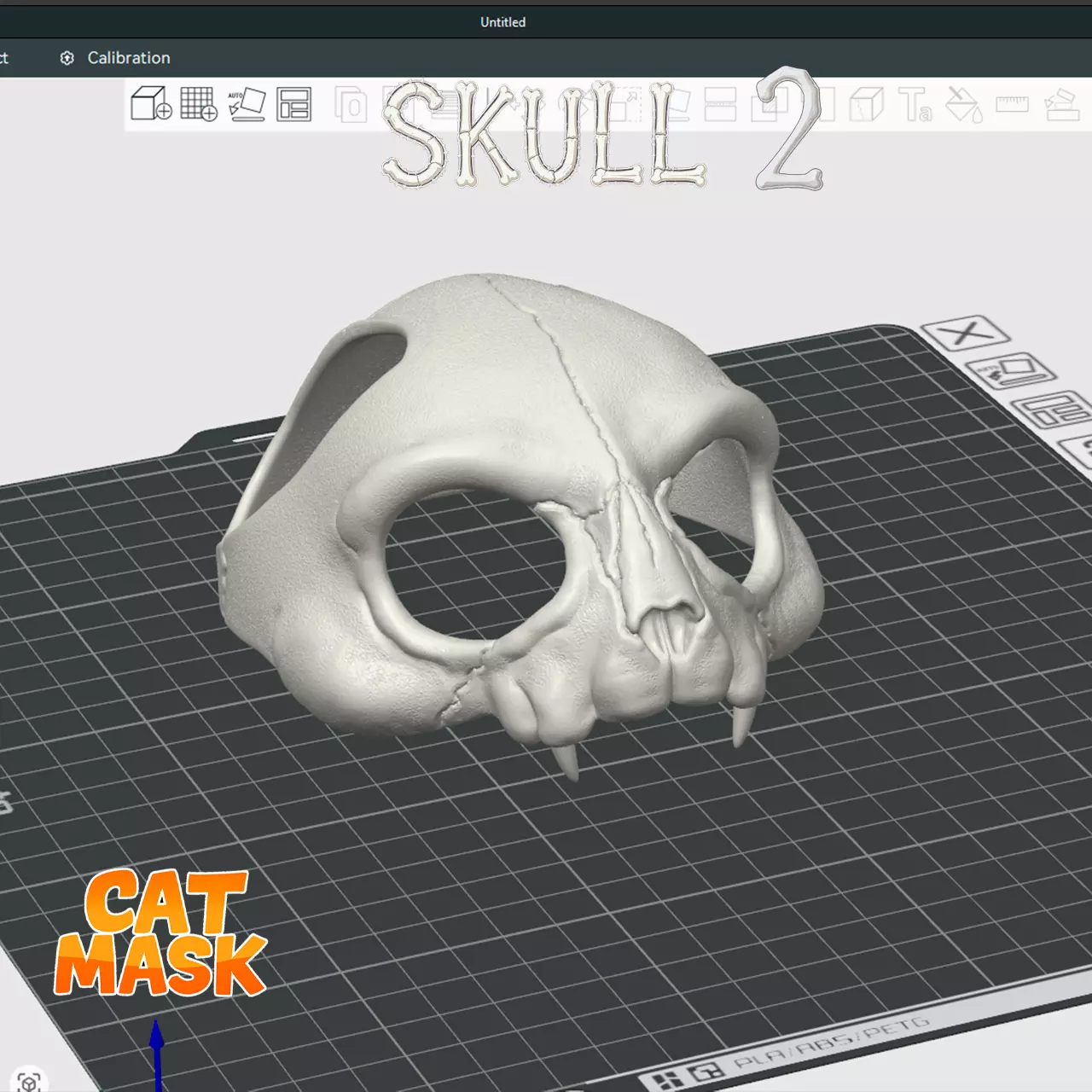Remove plate using X icon beside plate
Screen dimensions: 1092x1092
click(965, 332)
